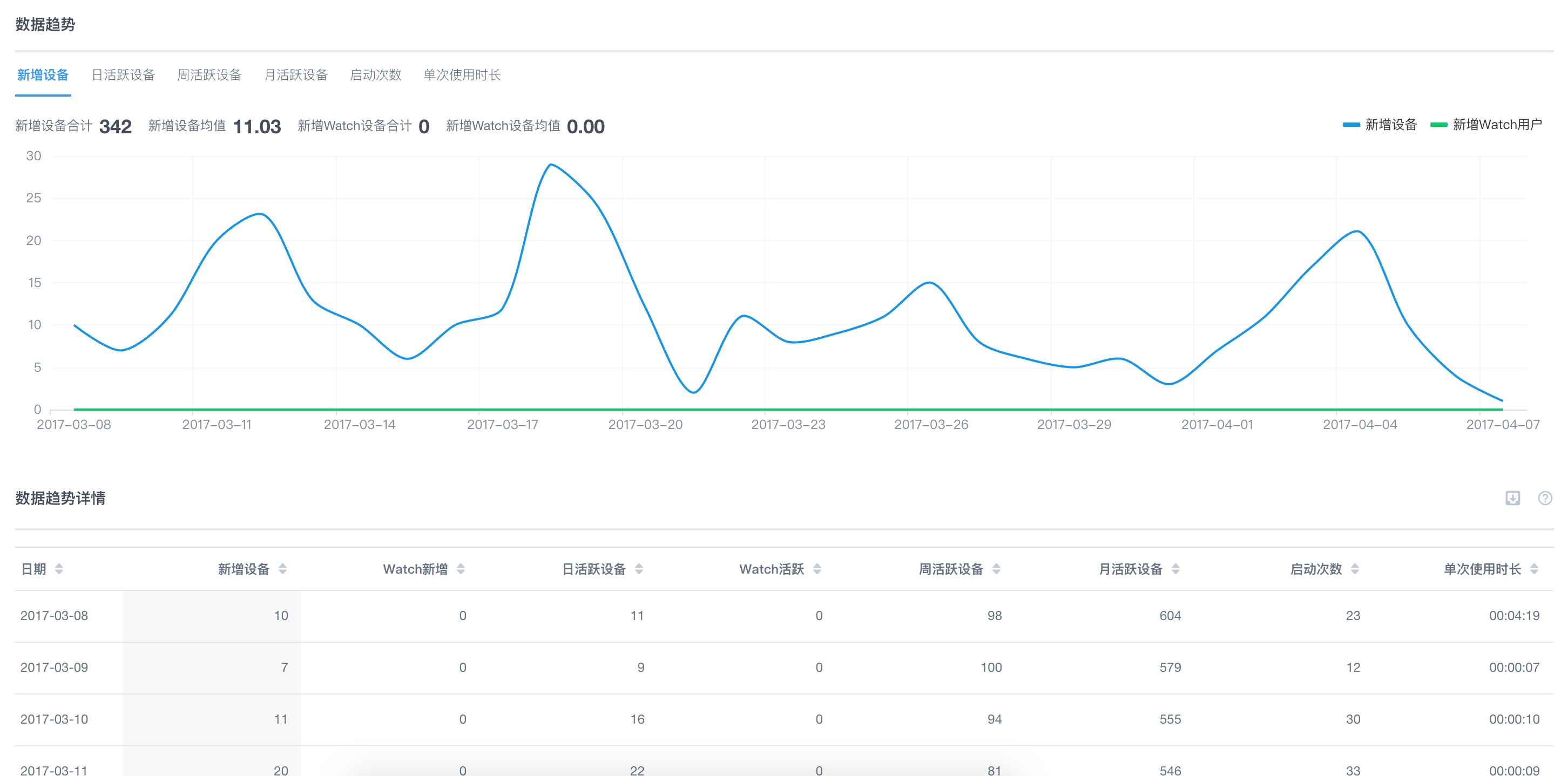Click the 周活跃设备 column header text
The width and height of the screenshot is (1568, 776).
951,569
